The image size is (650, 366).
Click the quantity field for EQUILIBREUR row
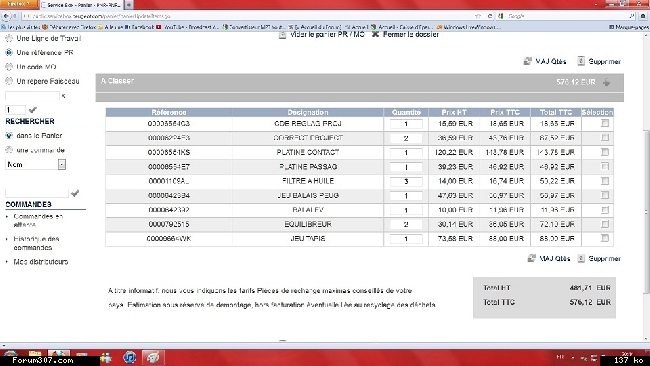pyautogui.click(x=406, y=224)
